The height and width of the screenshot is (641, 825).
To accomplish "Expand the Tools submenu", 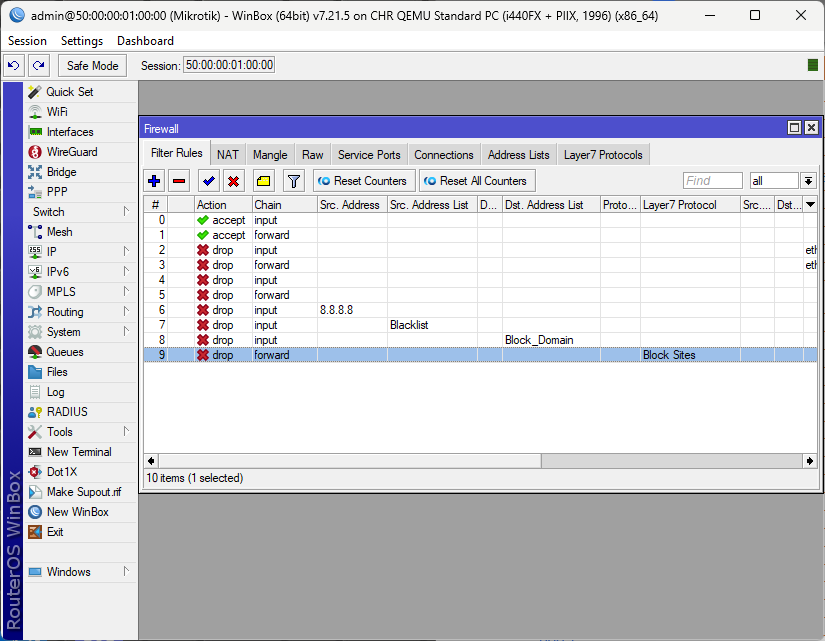I will coord(81,432).
